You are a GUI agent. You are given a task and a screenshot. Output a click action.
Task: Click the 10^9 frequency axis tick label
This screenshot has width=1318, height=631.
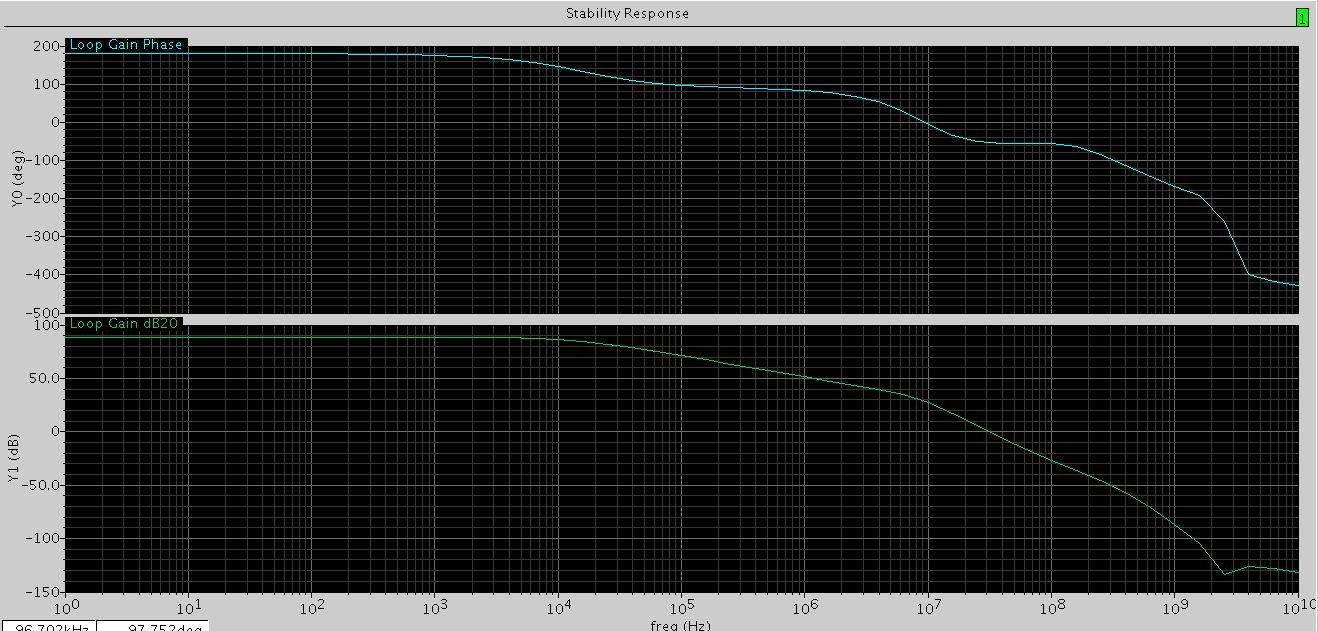[1175, 606]
